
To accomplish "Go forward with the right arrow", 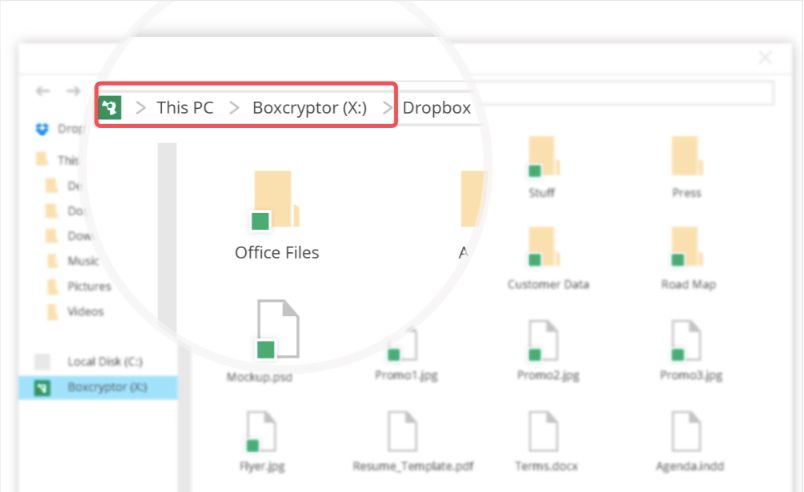I will pos(73,91).
